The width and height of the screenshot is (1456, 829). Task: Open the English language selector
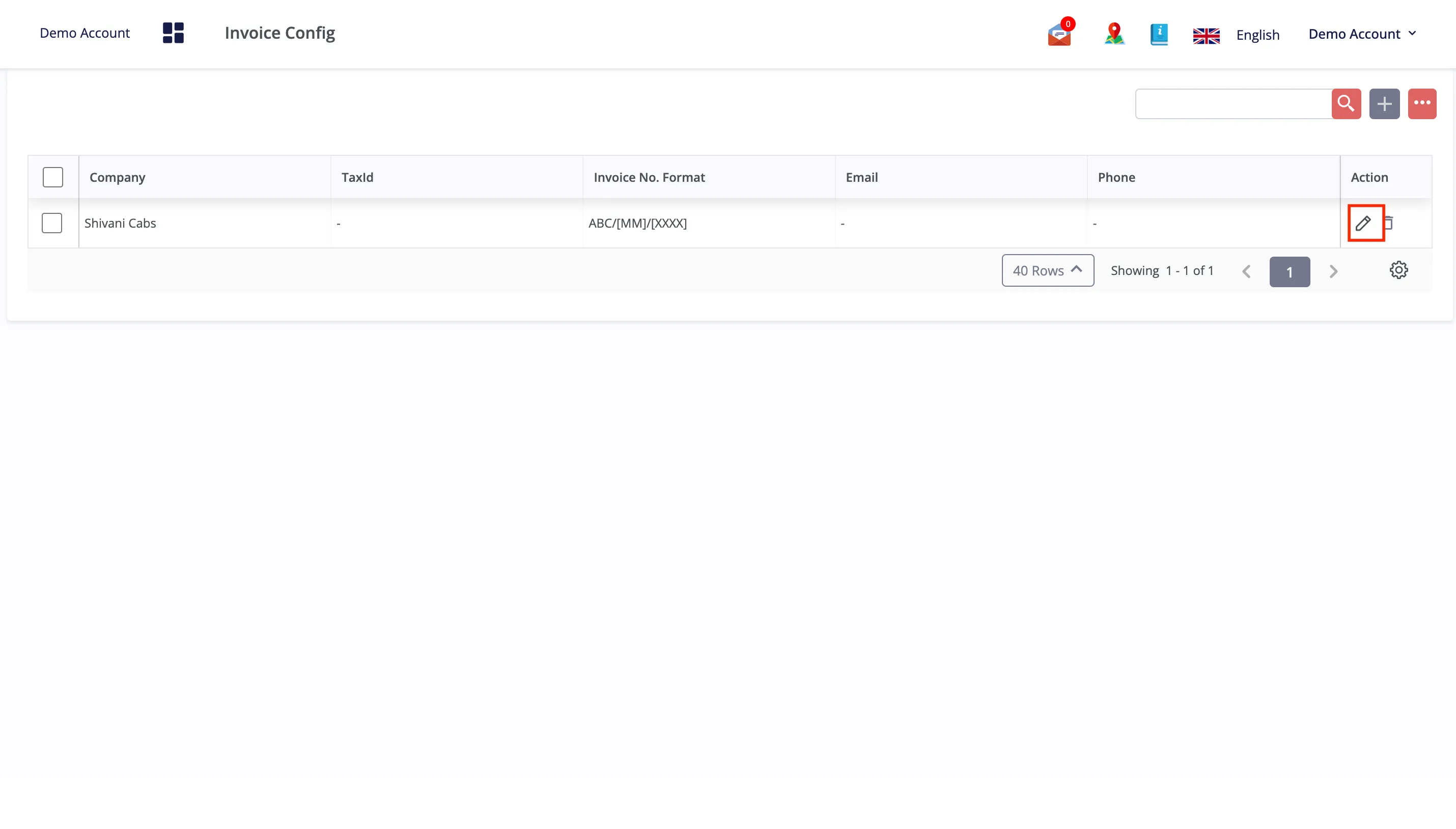pyautogui.click(x=1257, y=35)
